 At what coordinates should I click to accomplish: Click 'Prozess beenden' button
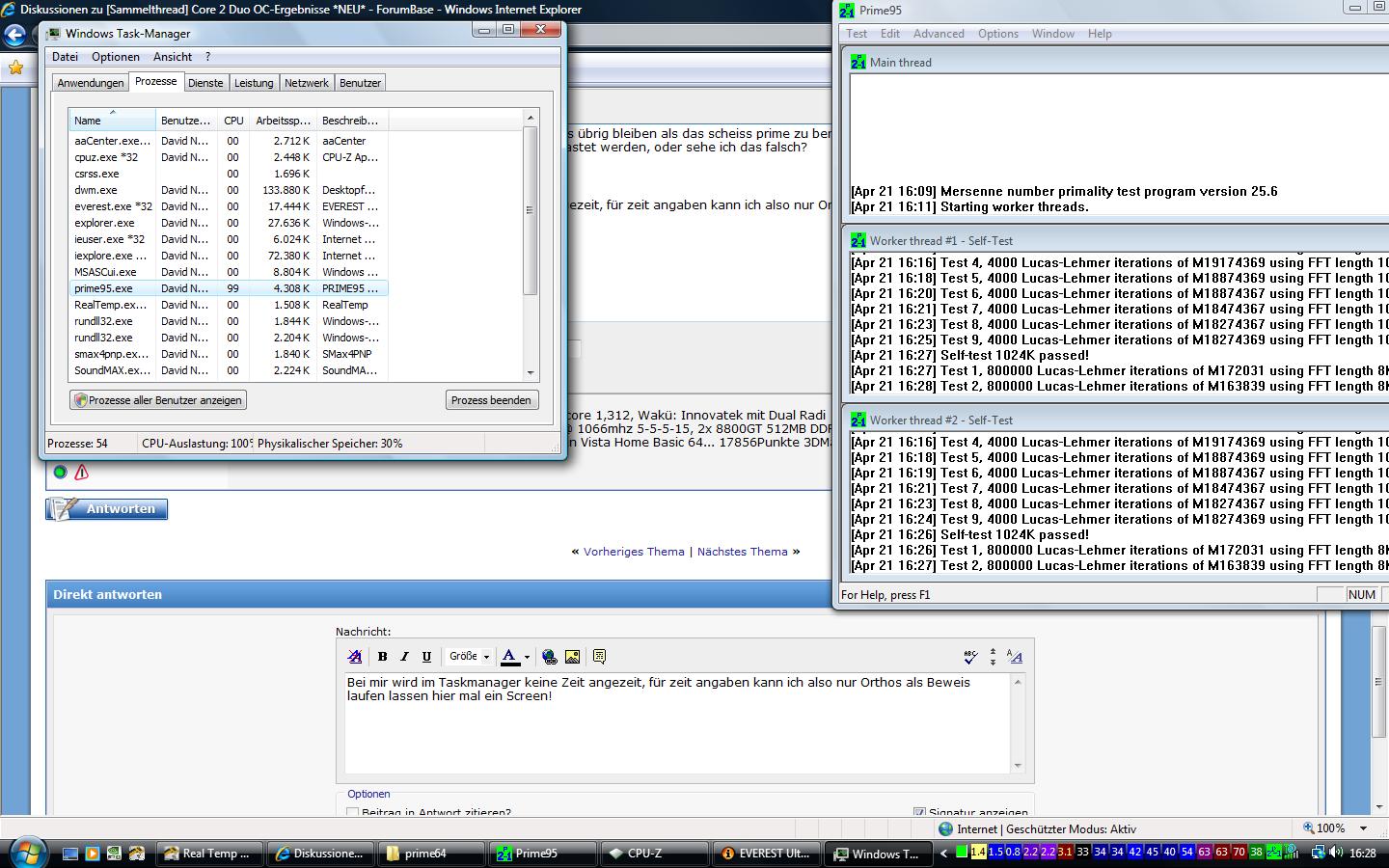(491, 400)
